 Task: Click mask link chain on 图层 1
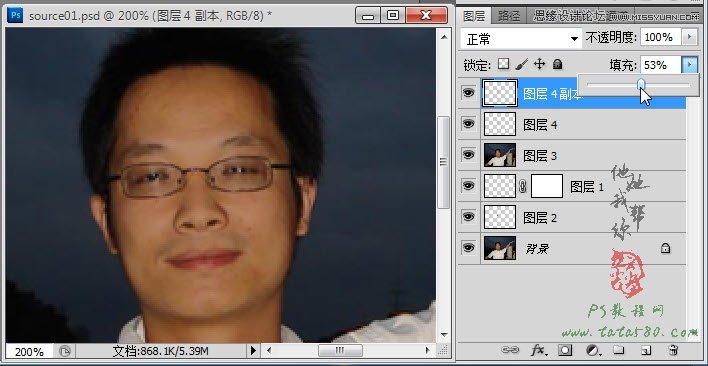click(x=523, y=186)
